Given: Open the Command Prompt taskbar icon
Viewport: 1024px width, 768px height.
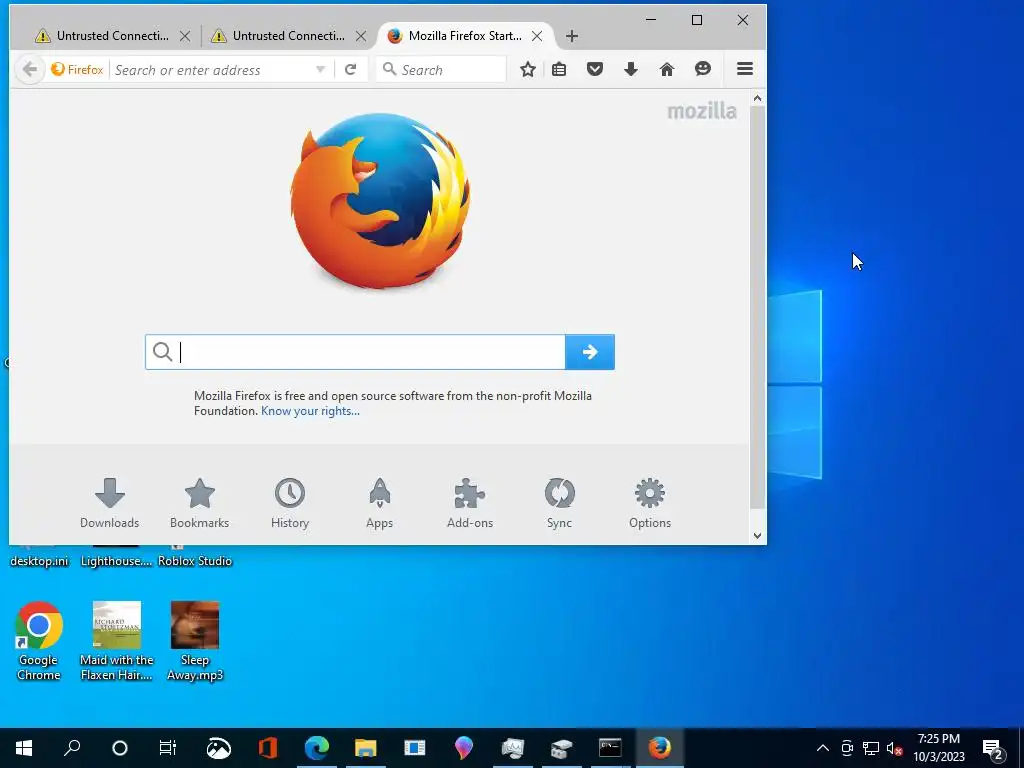Looking at the screenshot, I should [610, 748].
